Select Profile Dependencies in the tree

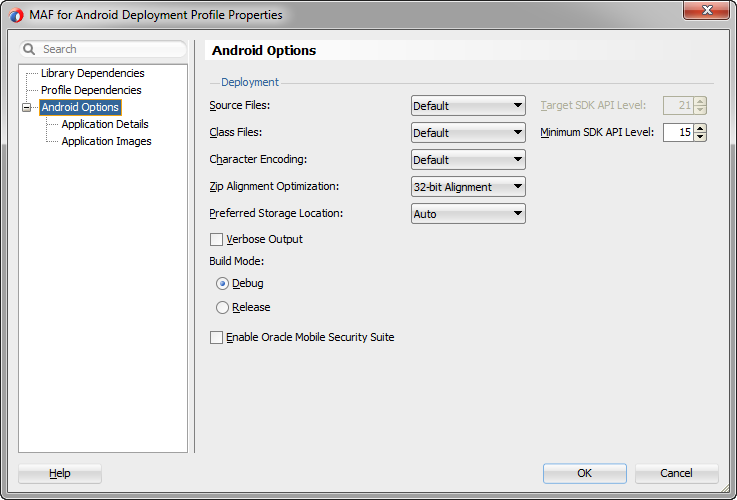coord(91,90)
